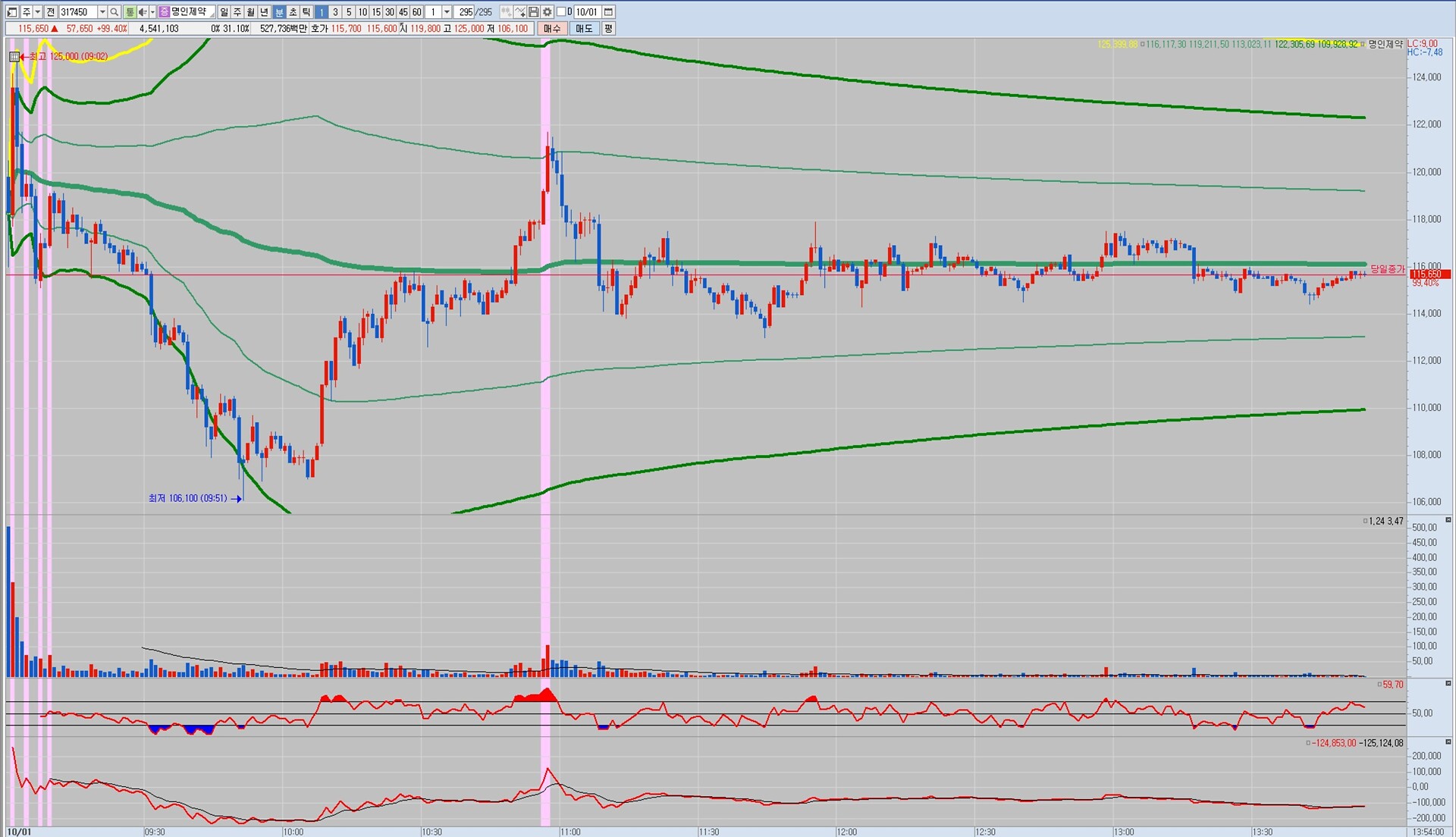
Task: Open chart settings gear icon
Action: point(548,12)
